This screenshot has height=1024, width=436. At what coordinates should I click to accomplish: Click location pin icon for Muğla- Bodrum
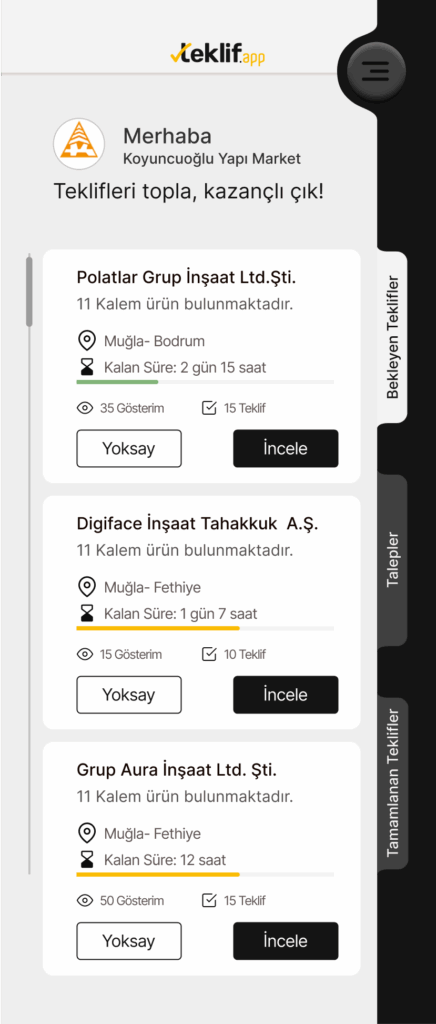[x=86, y=341]
